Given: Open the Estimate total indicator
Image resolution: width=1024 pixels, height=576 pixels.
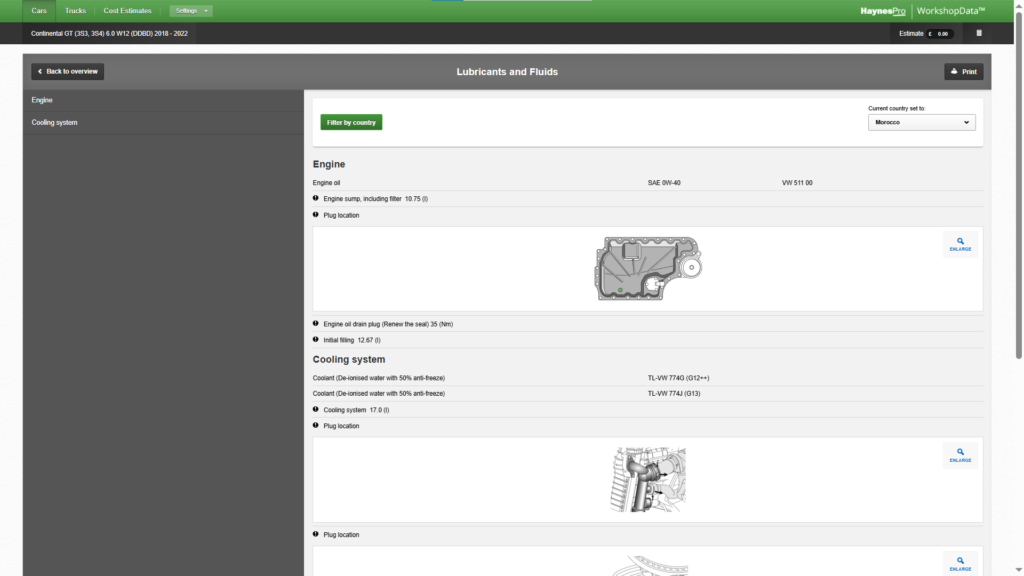Looking at the screenshot, I should (925, 33).
